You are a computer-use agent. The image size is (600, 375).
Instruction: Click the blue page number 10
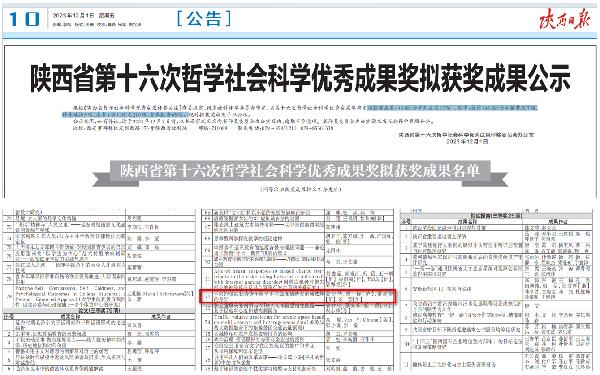click(24, 19)
